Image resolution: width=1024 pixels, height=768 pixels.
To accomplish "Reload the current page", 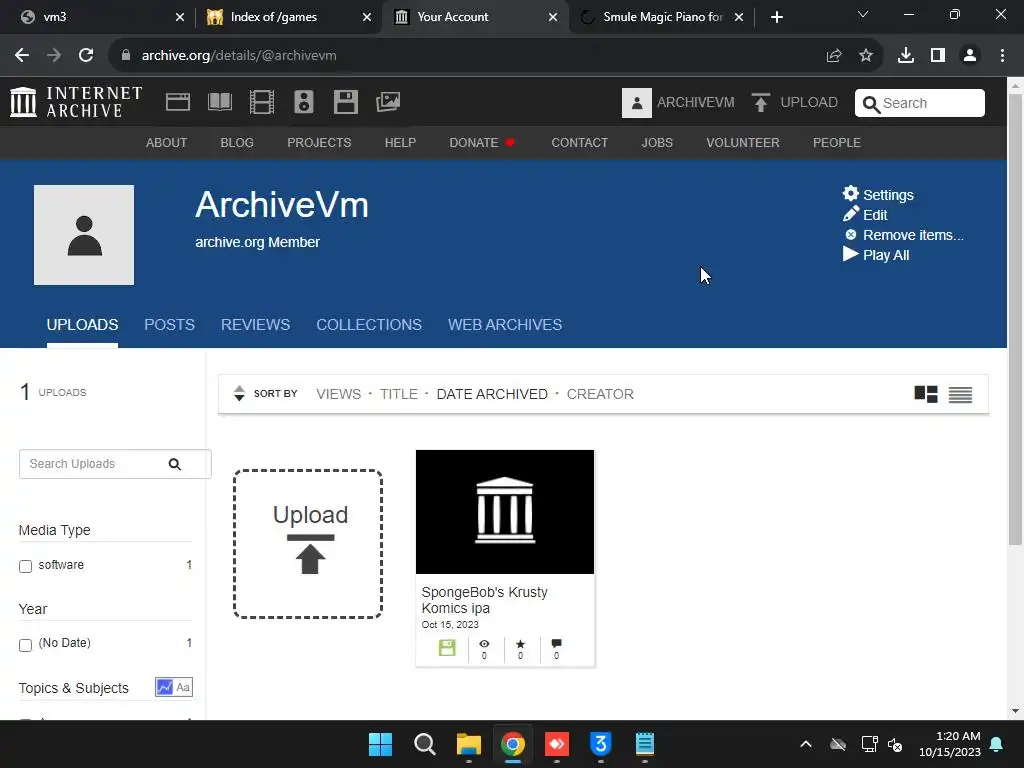I will (x=86, y=56).
